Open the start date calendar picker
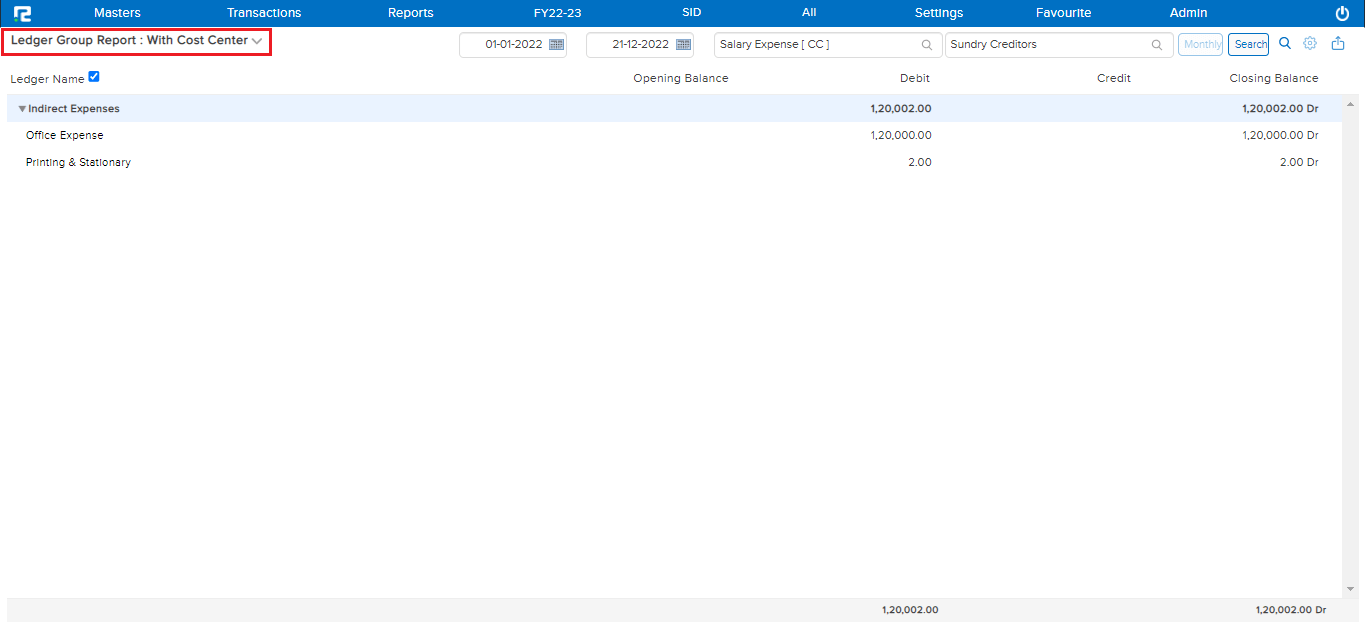Image resolution: width=1366 pixels, height=625 pixels. click(557, 45)
